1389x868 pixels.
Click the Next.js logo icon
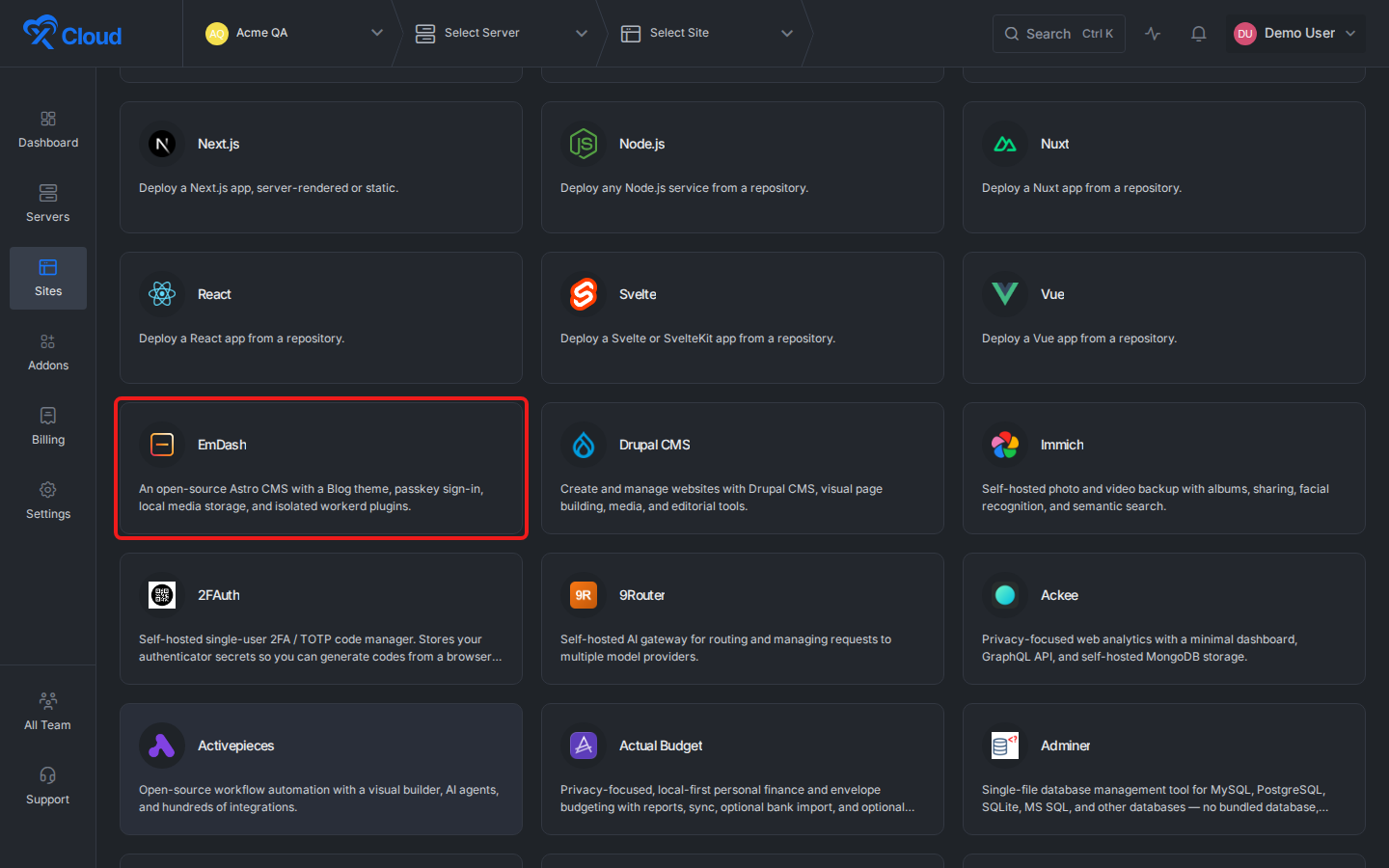pyautogui.click(x=162, y=144)
